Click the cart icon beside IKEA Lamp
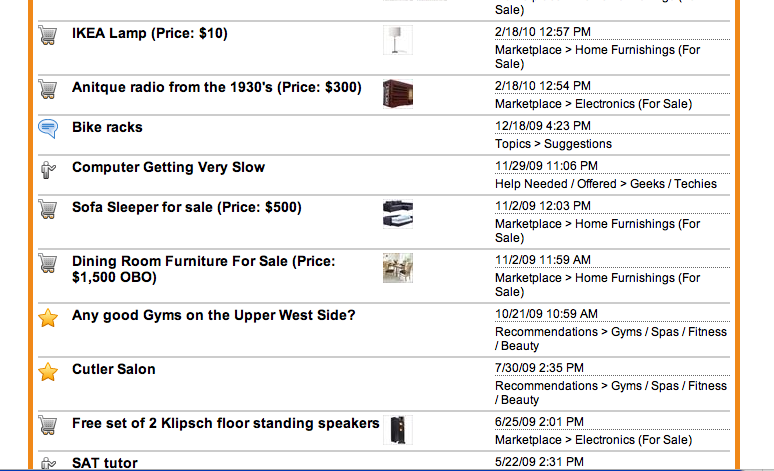This screenshot has width=774, height=471. (47, 35)
